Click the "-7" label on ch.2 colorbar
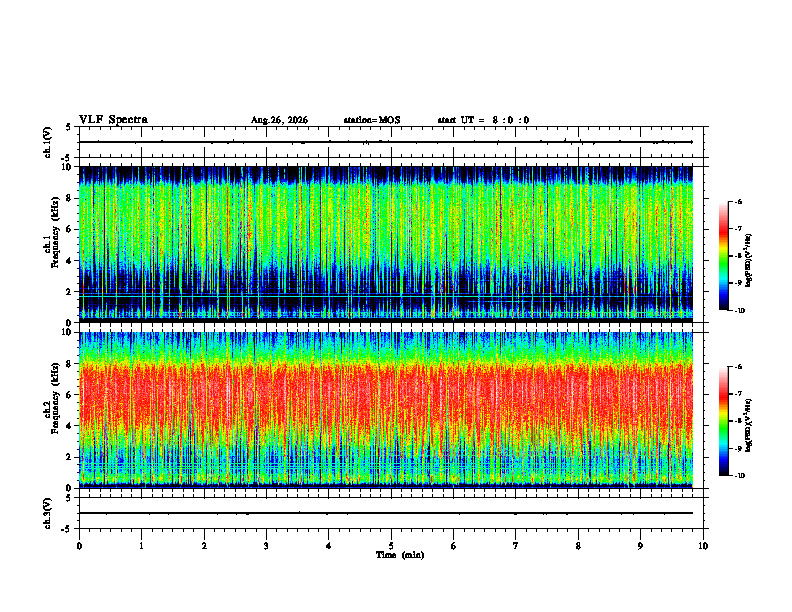Image resolution: width=792 pixels, height=612 pixels. click(x=738, y=394)
